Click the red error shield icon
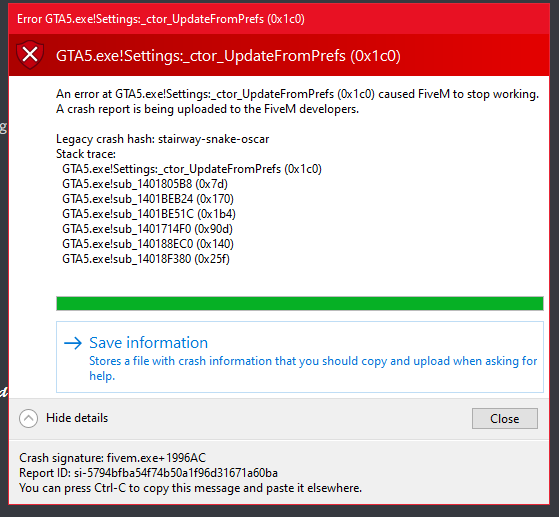559x517 pixels. [x=30, y=55]
